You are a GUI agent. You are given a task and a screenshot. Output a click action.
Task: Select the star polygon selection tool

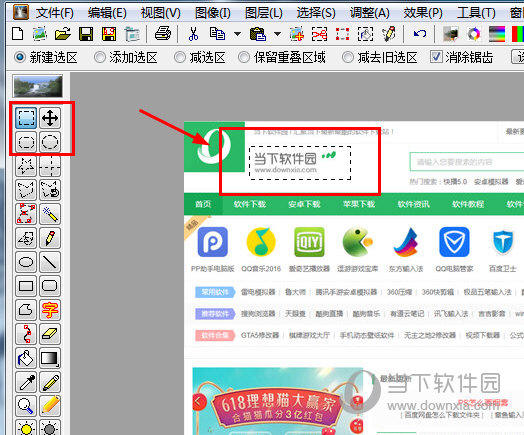(x=26, y=166)
